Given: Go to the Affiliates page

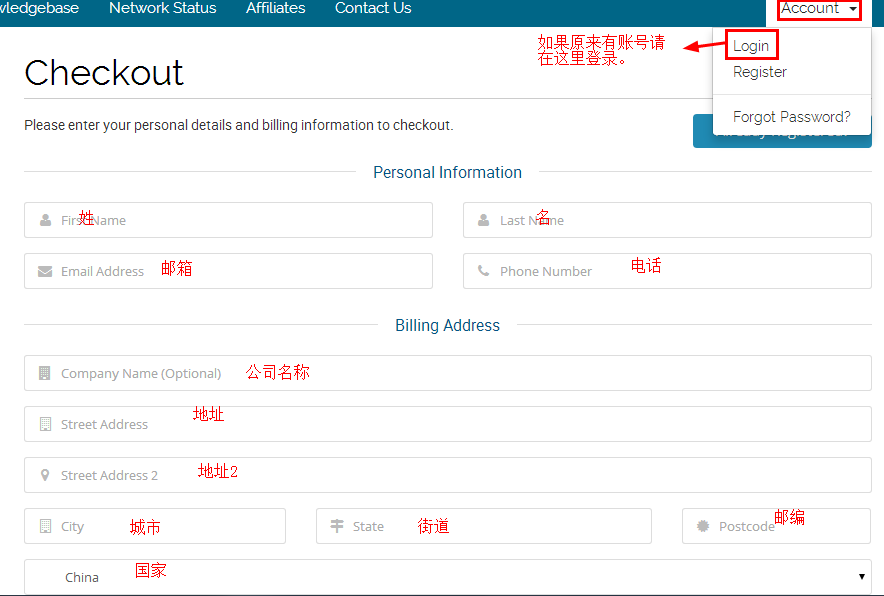Looking at the screenshot, I should 275,9.
